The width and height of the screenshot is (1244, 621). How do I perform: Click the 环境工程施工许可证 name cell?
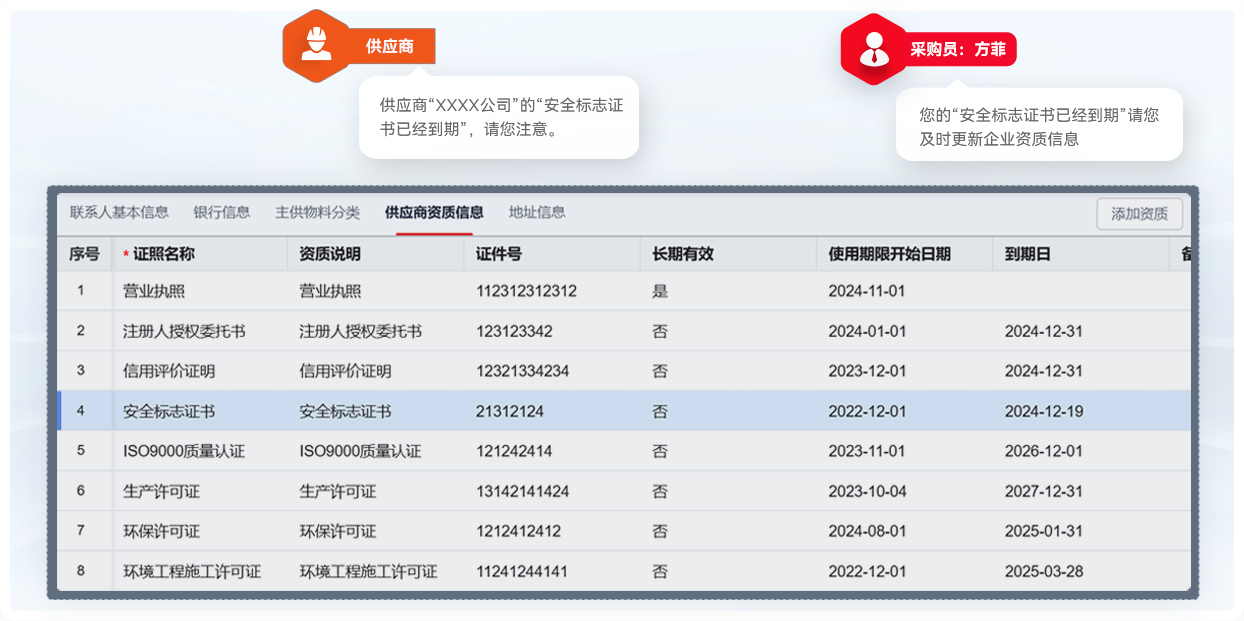192,572
